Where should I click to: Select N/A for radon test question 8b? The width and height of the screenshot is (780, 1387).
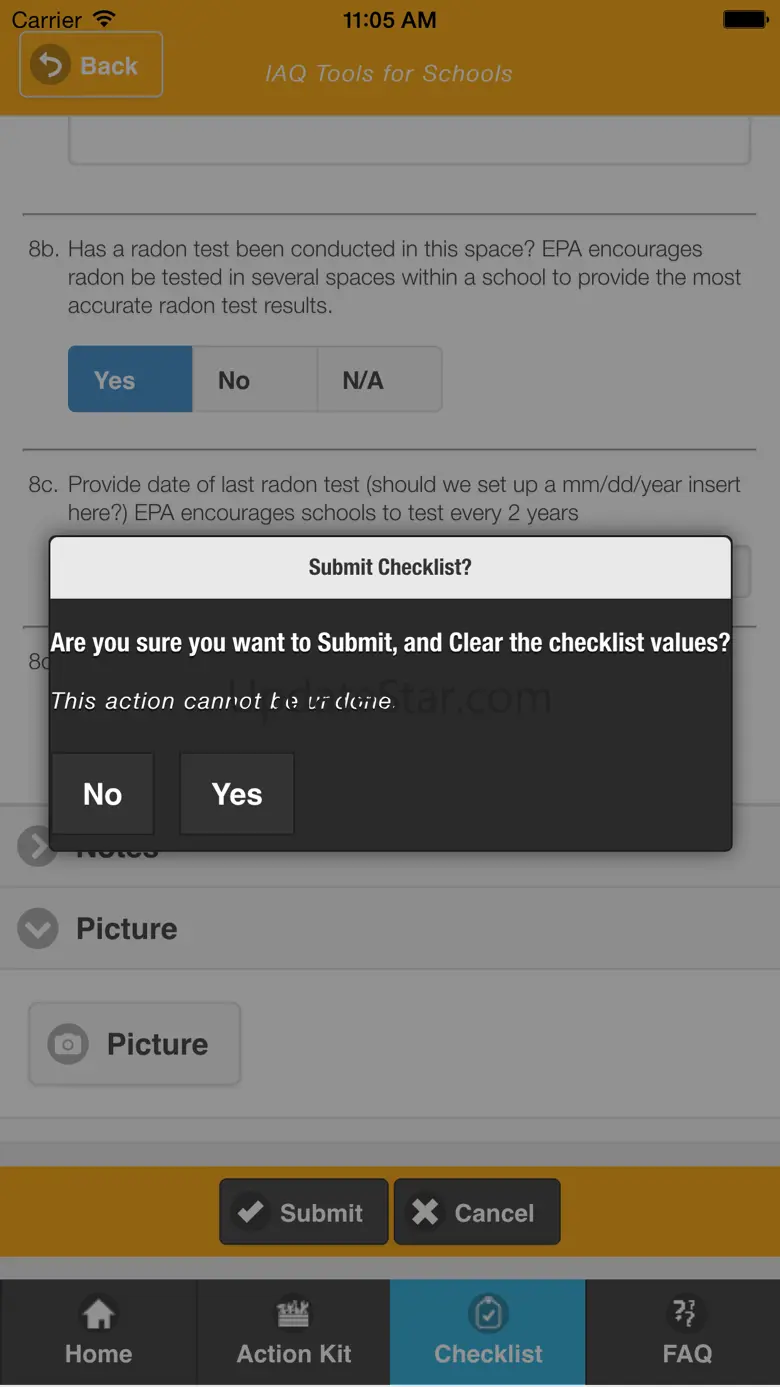tap(379, 380)
